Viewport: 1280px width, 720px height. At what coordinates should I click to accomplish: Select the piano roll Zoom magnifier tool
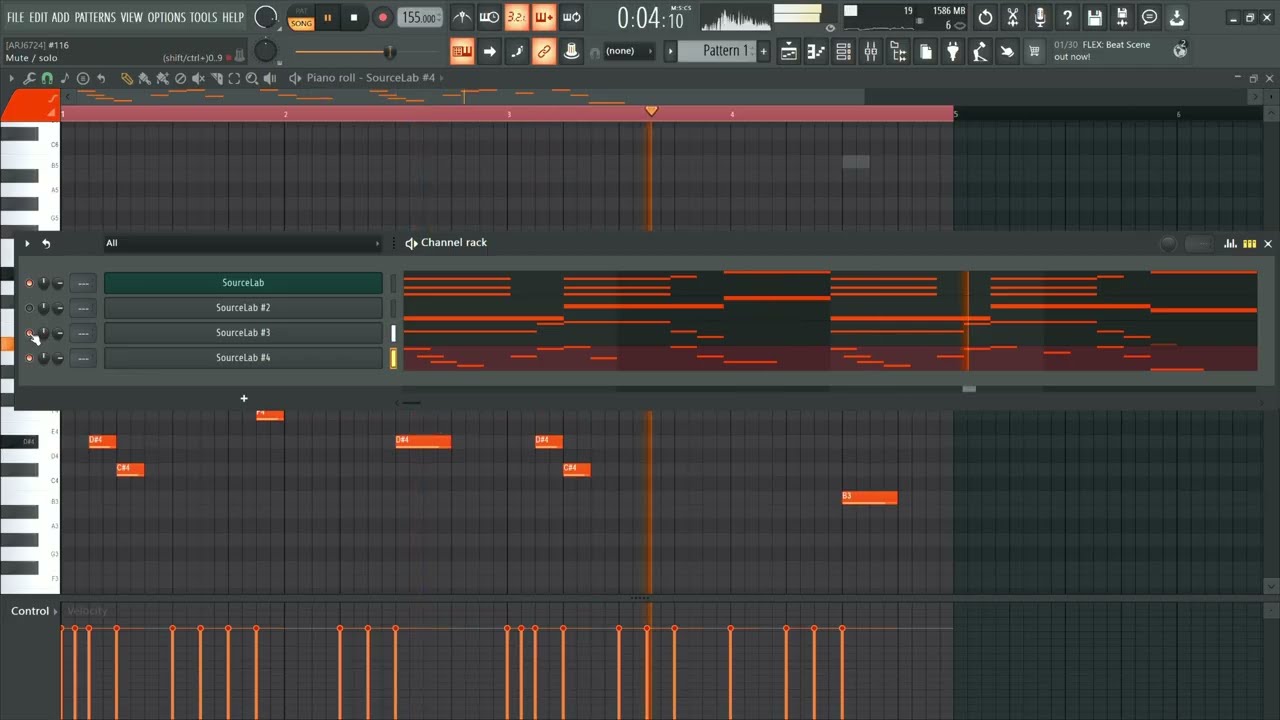click(252, 78)
